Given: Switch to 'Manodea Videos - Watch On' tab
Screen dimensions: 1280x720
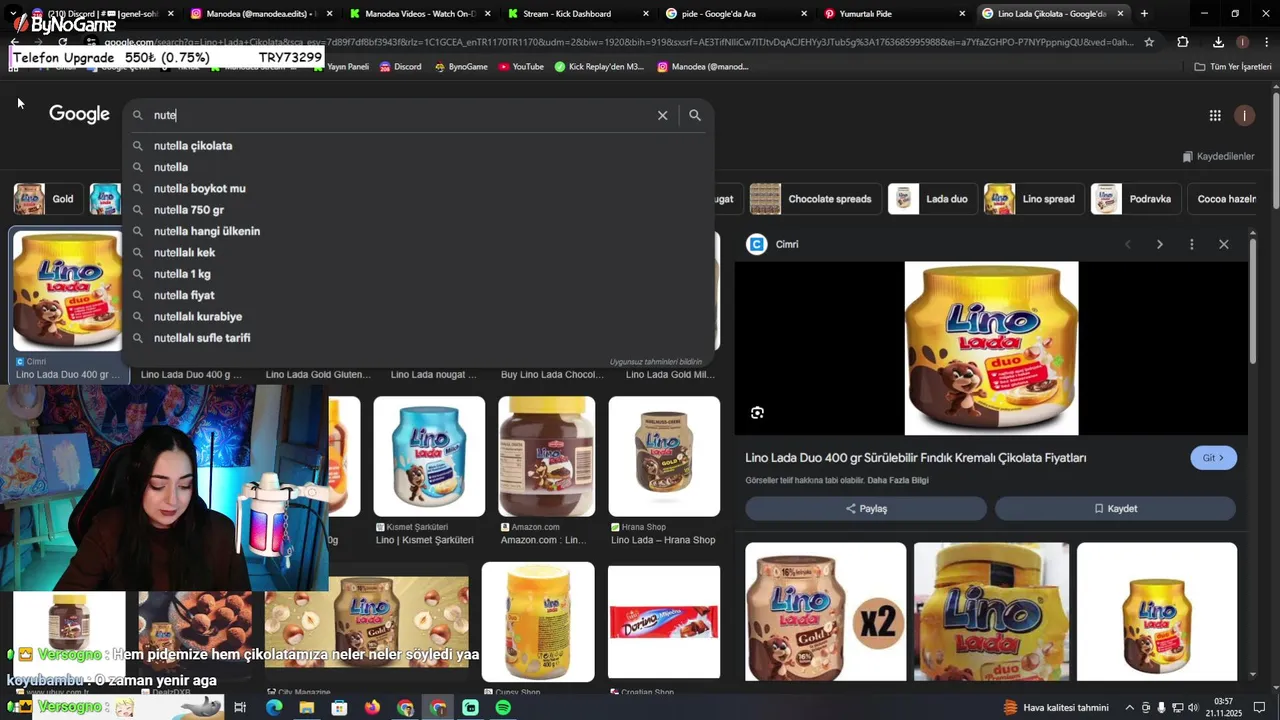Looking at the screenshot, I should (419, 14).
